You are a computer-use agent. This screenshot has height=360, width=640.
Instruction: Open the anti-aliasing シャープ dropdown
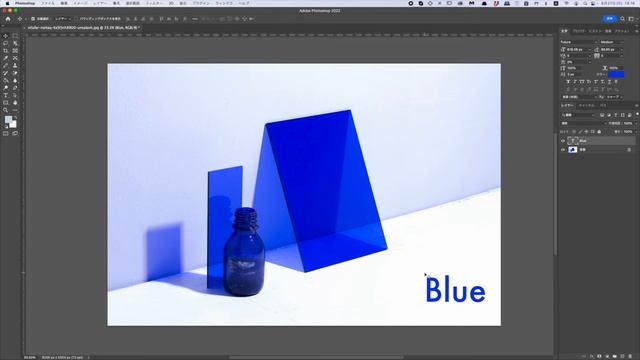614,97
